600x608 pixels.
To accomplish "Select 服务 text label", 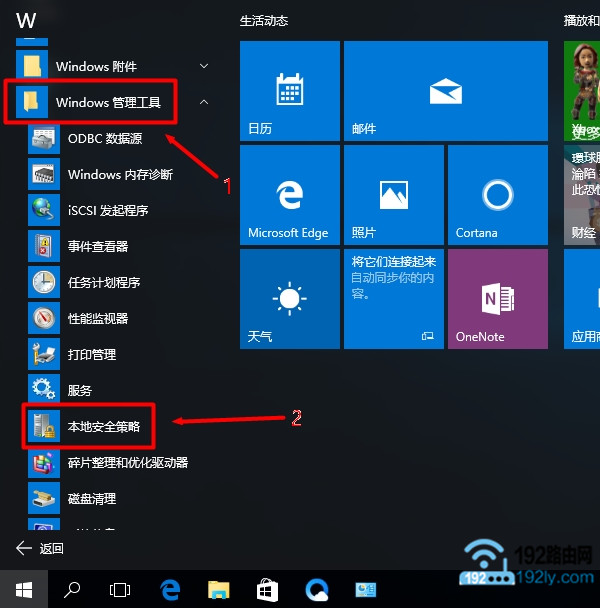I will point(80,390).
